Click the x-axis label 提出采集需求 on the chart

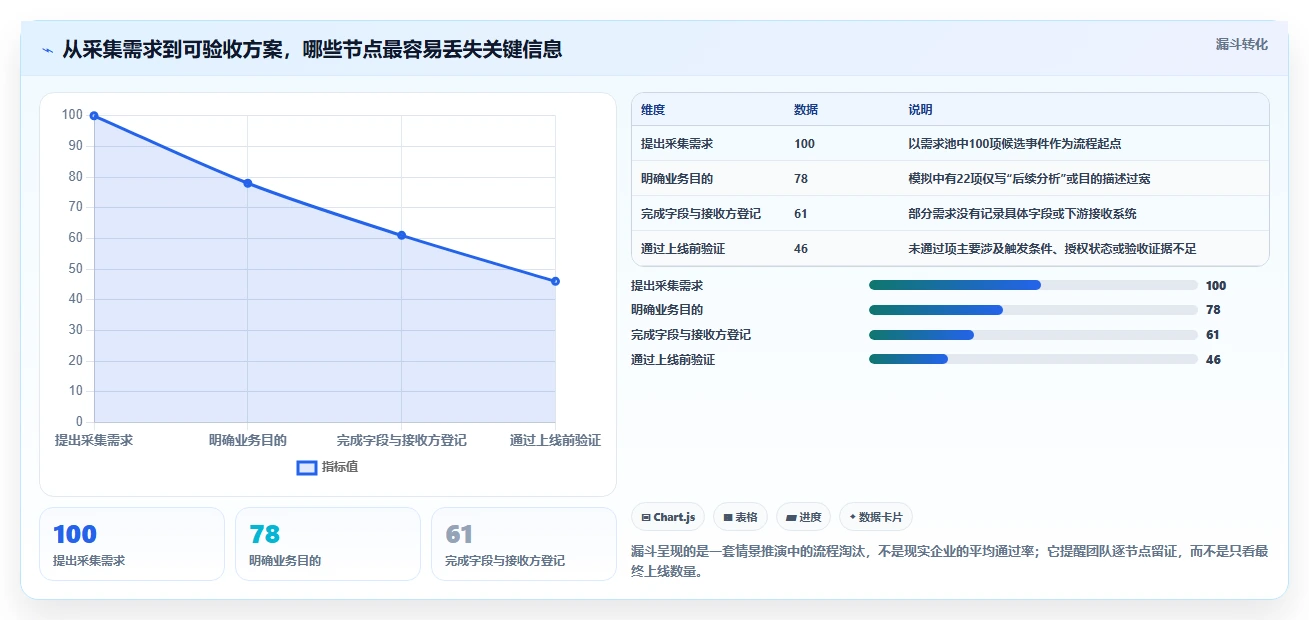tap(94, 440)
